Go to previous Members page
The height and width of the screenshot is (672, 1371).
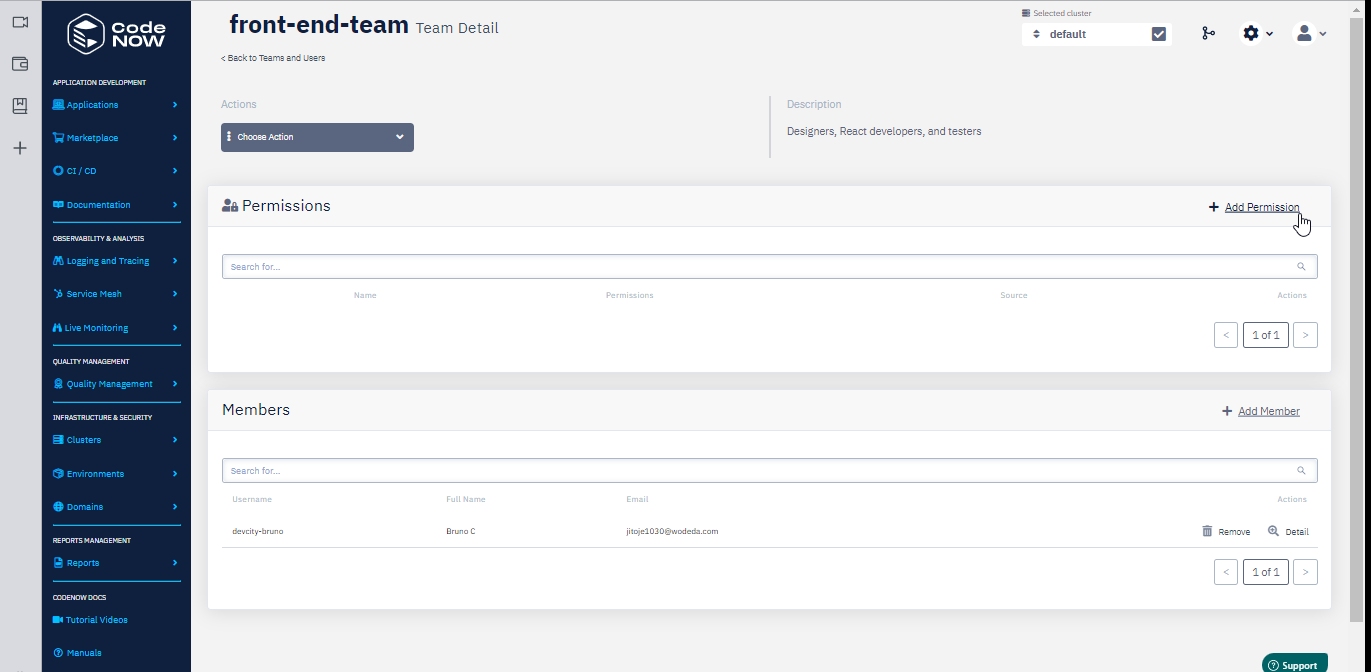tap(1226, 572)
